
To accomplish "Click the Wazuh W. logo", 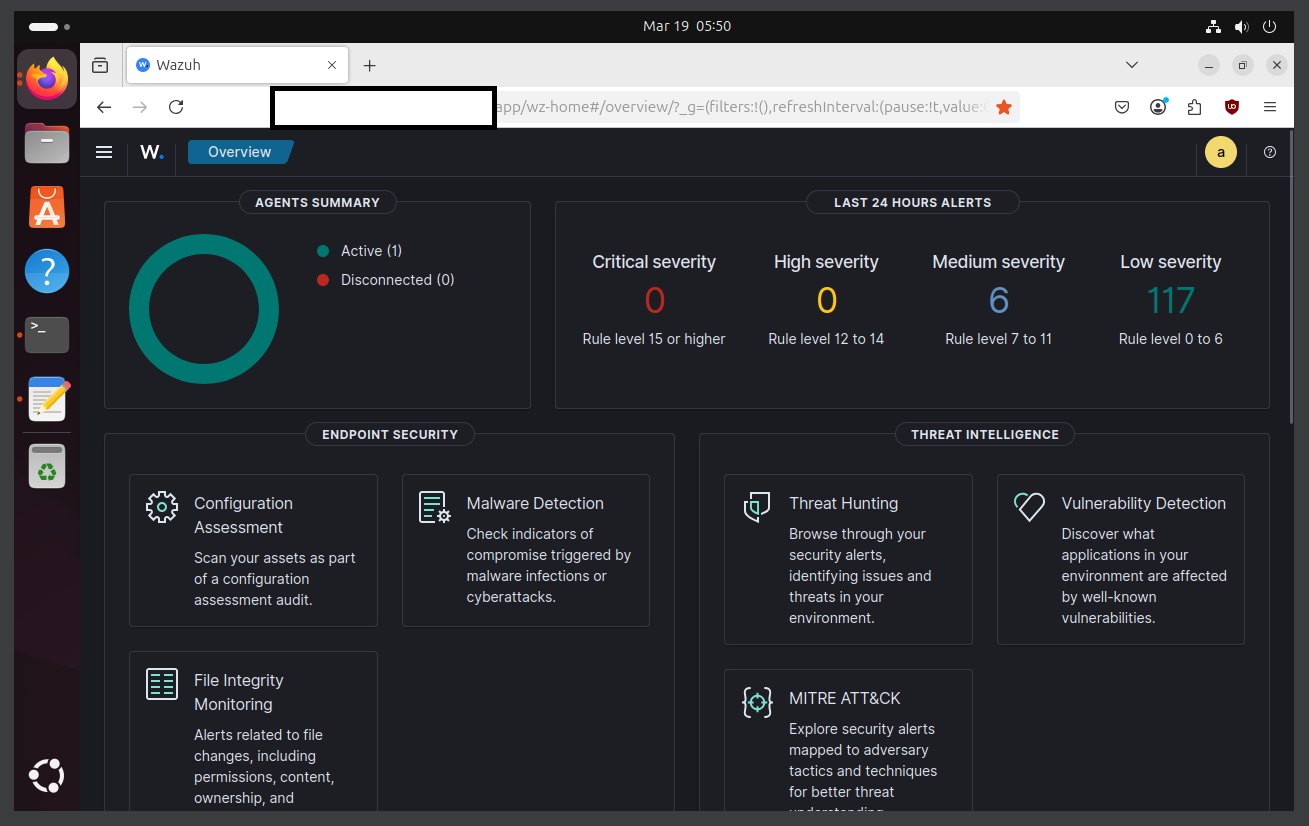I will (x=152, y=152).
